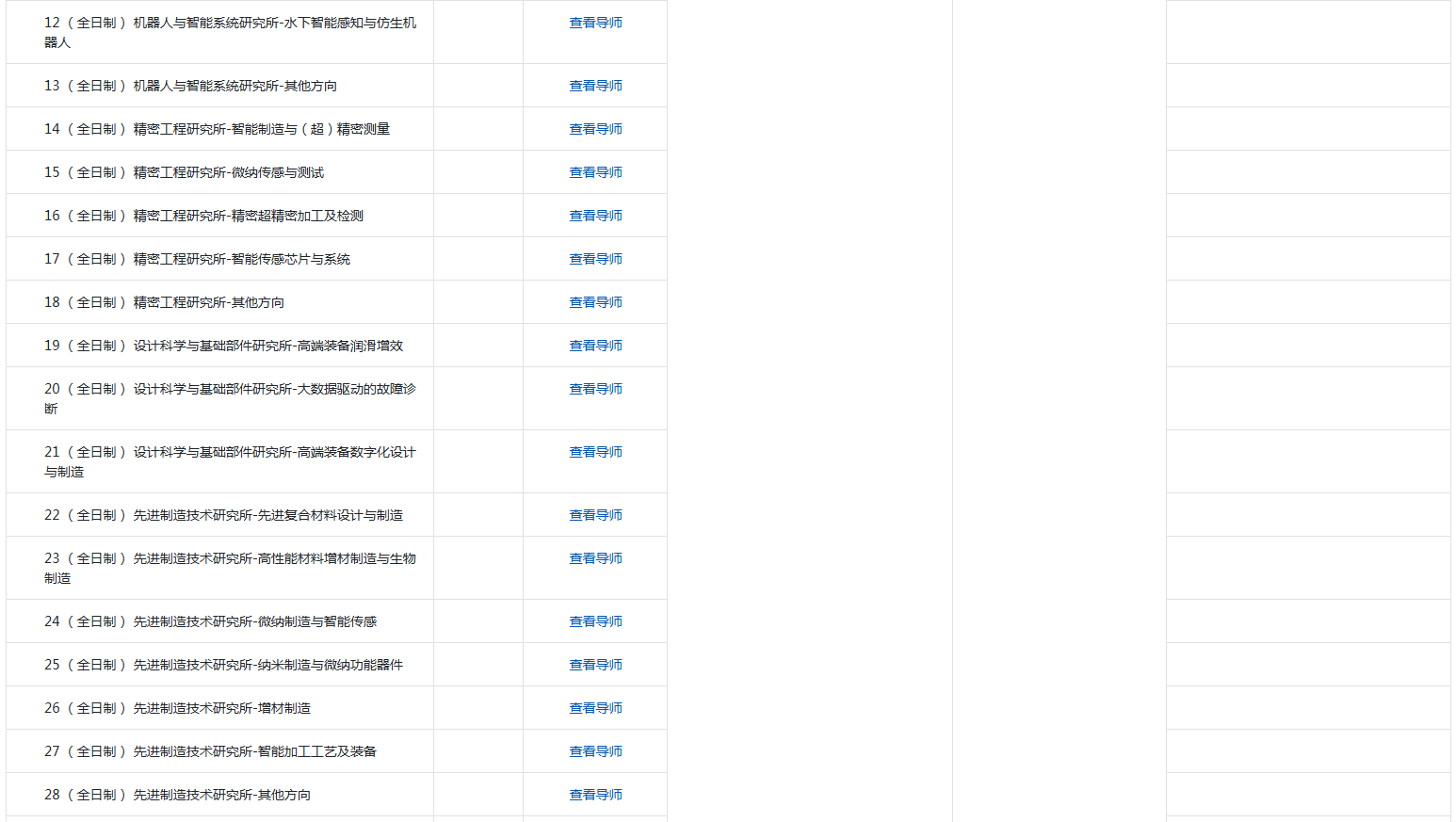View supervisors for 高端装备润滑增效
The width and height of the screenshot is (1456, 822).
(x=594, y=346)
